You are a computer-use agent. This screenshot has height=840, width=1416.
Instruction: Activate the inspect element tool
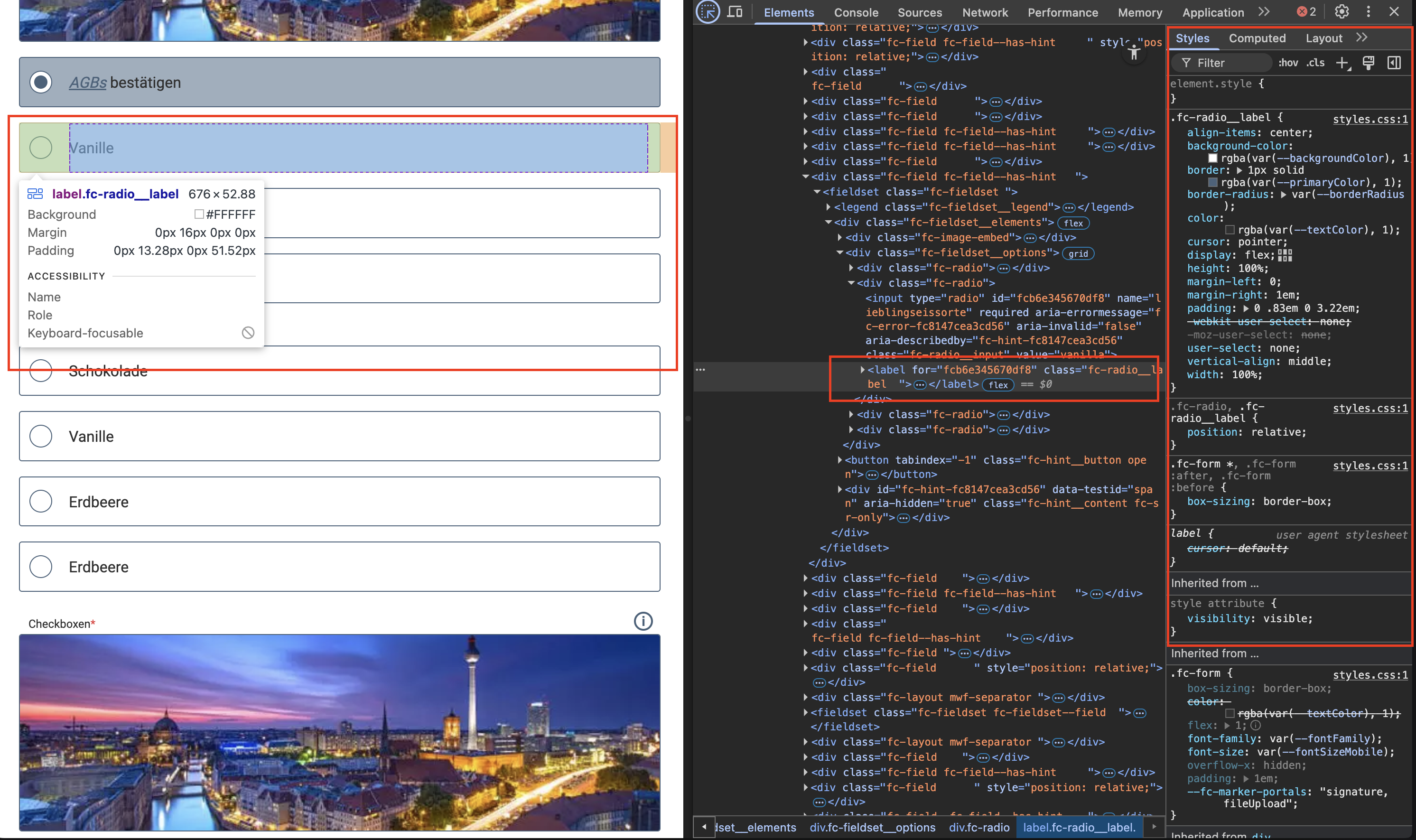pyautogui.click(x=707, y=11)
